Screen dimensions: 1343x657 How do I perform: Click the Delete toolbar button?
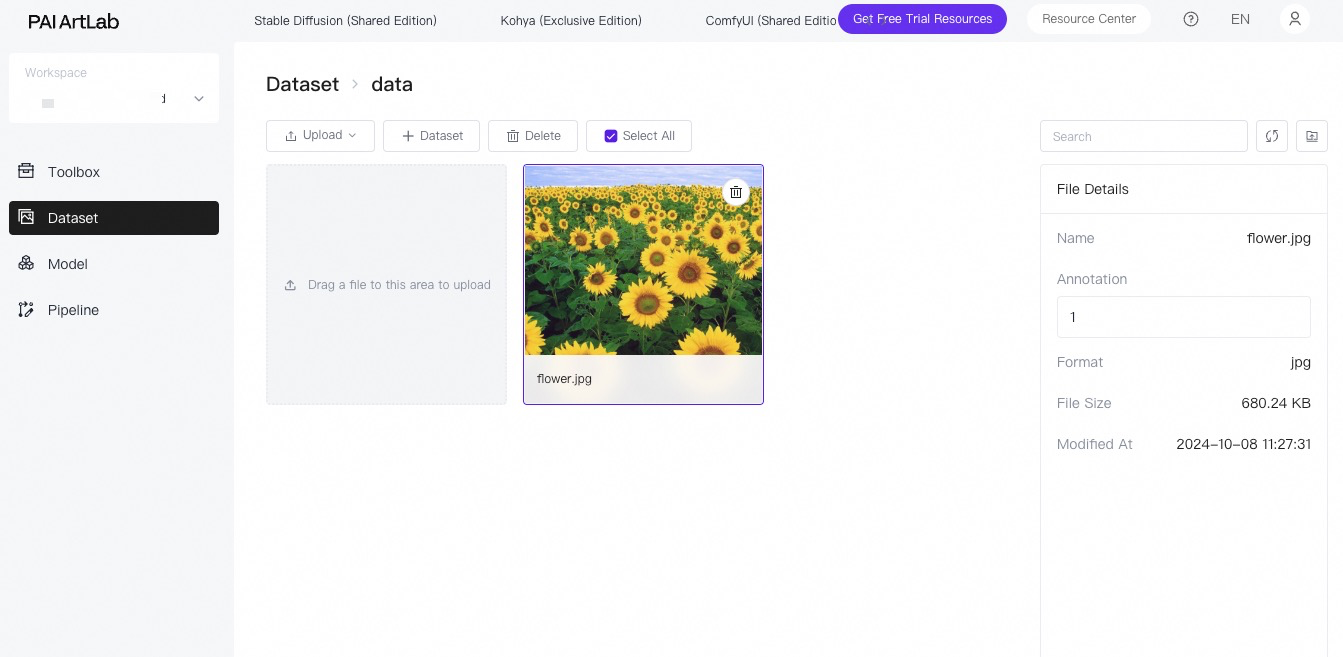point(533,136)
